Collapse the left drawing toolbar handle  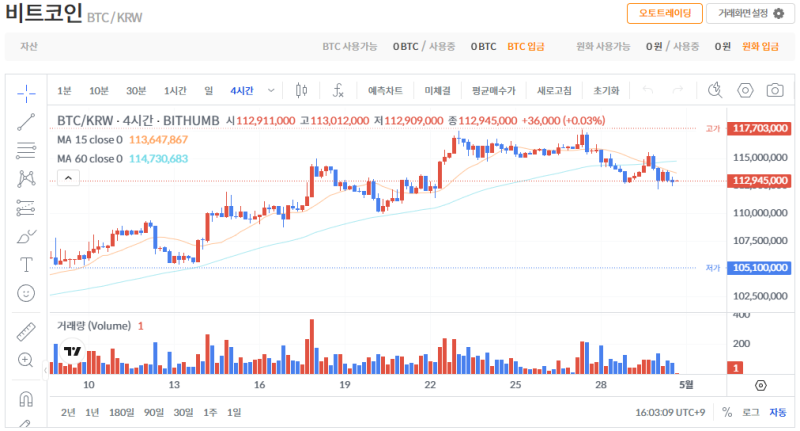[45, 370]
